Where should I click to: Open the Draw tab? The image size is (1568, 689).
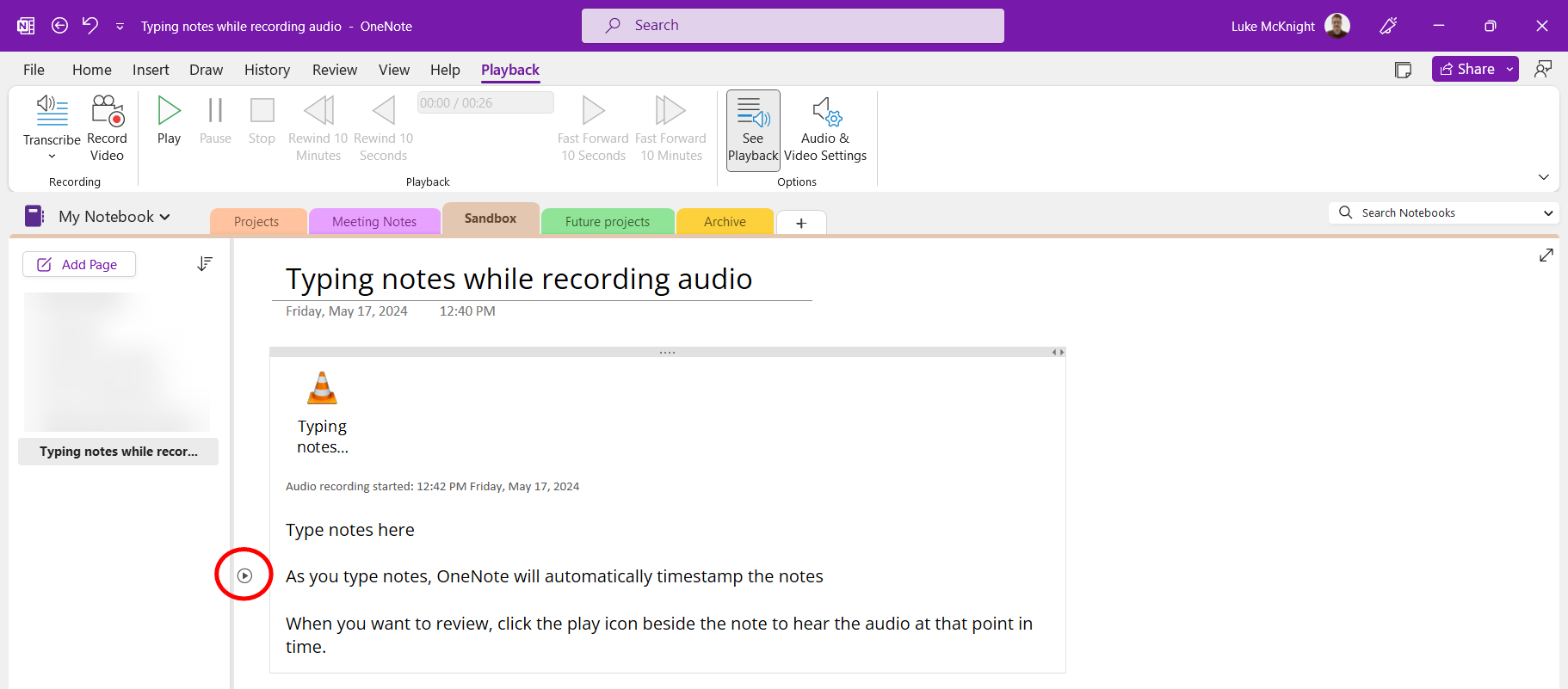point(206,70)
